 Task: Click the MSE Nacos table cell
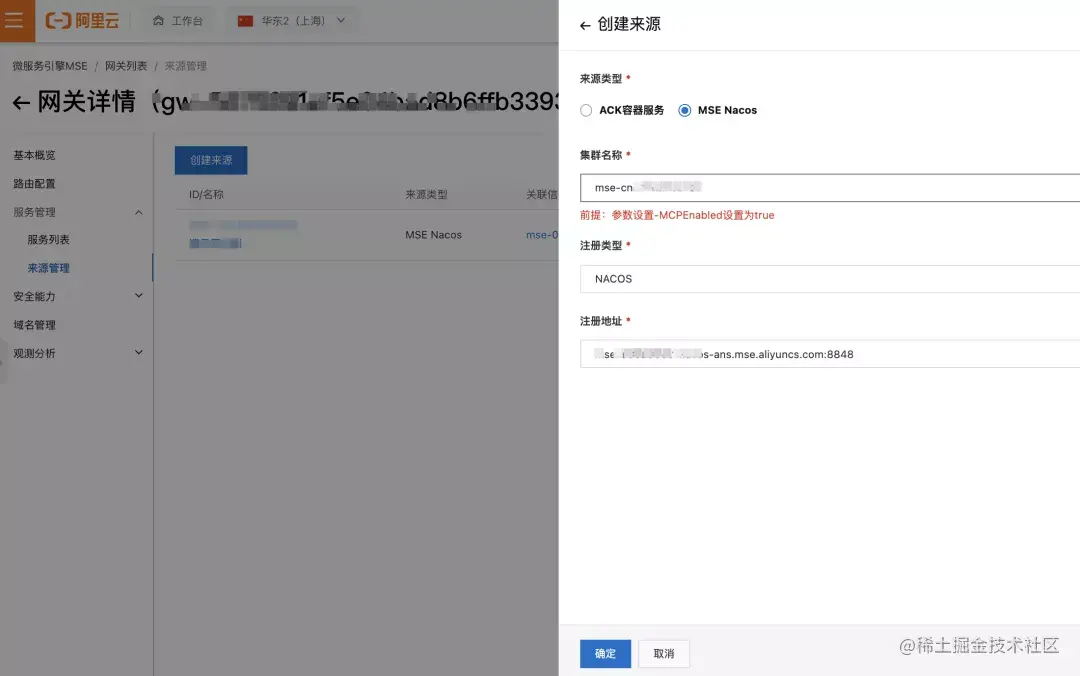[433, 235]
